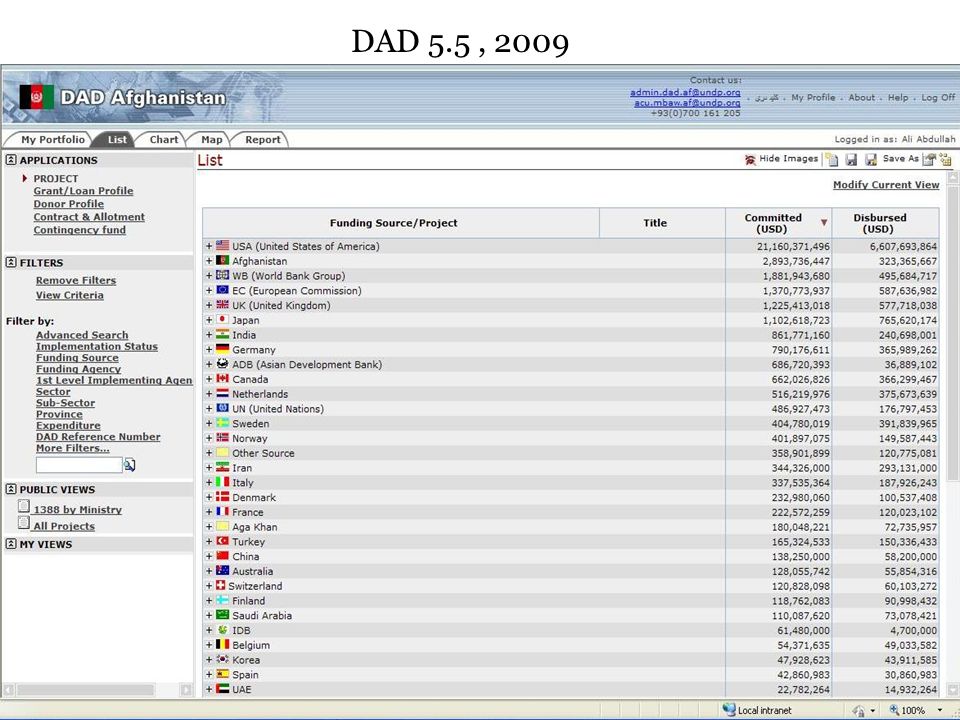Expand the Saudi Arabia row

[209, 615]
